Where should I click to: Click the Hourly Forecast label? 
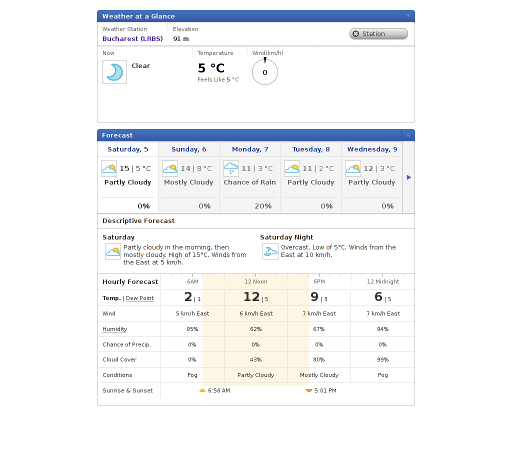(130, 282)
